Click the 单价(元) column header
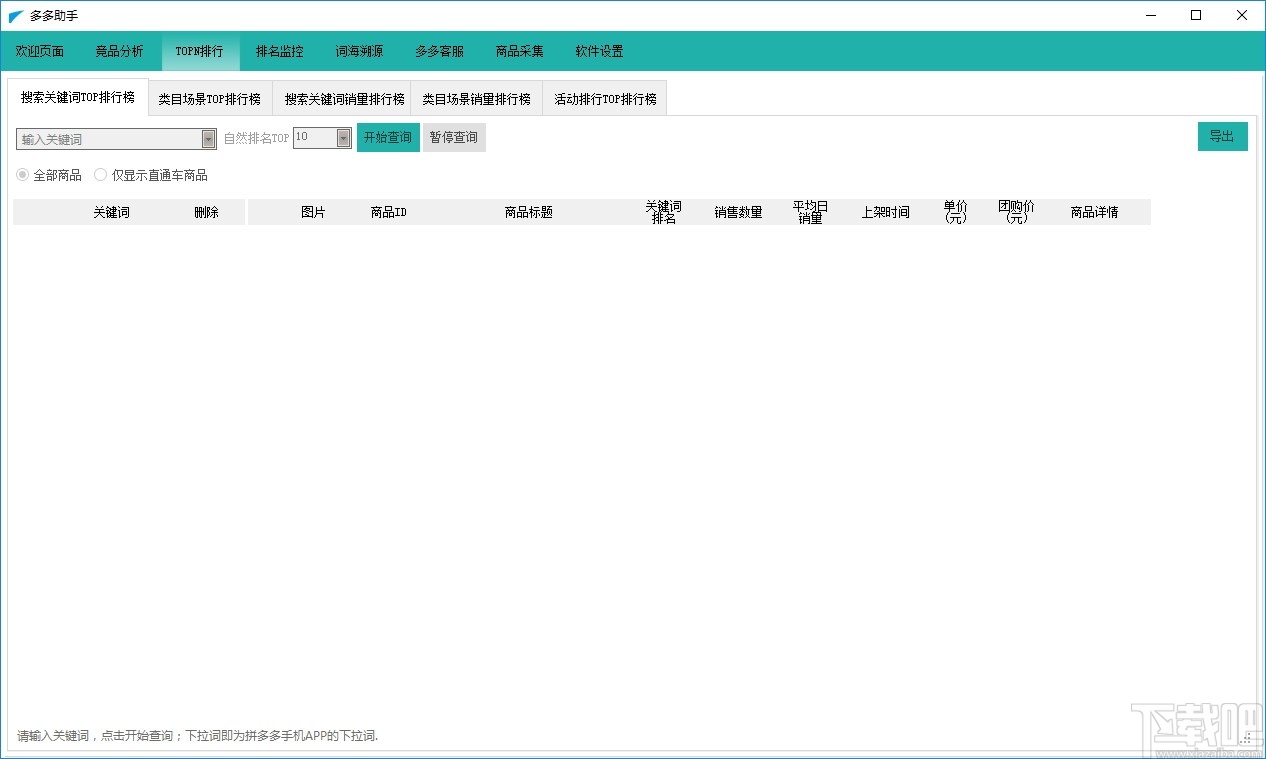Viewport: 1266px width, 759px height. 956,212
